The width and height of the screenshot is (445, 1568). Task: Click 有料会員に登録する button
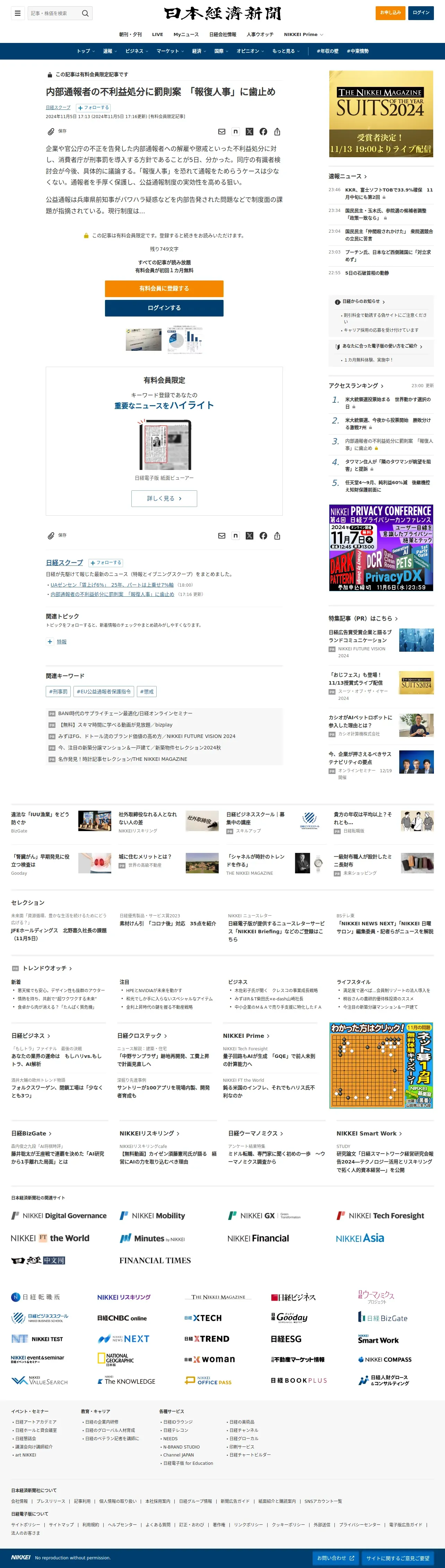coord(164,288)
